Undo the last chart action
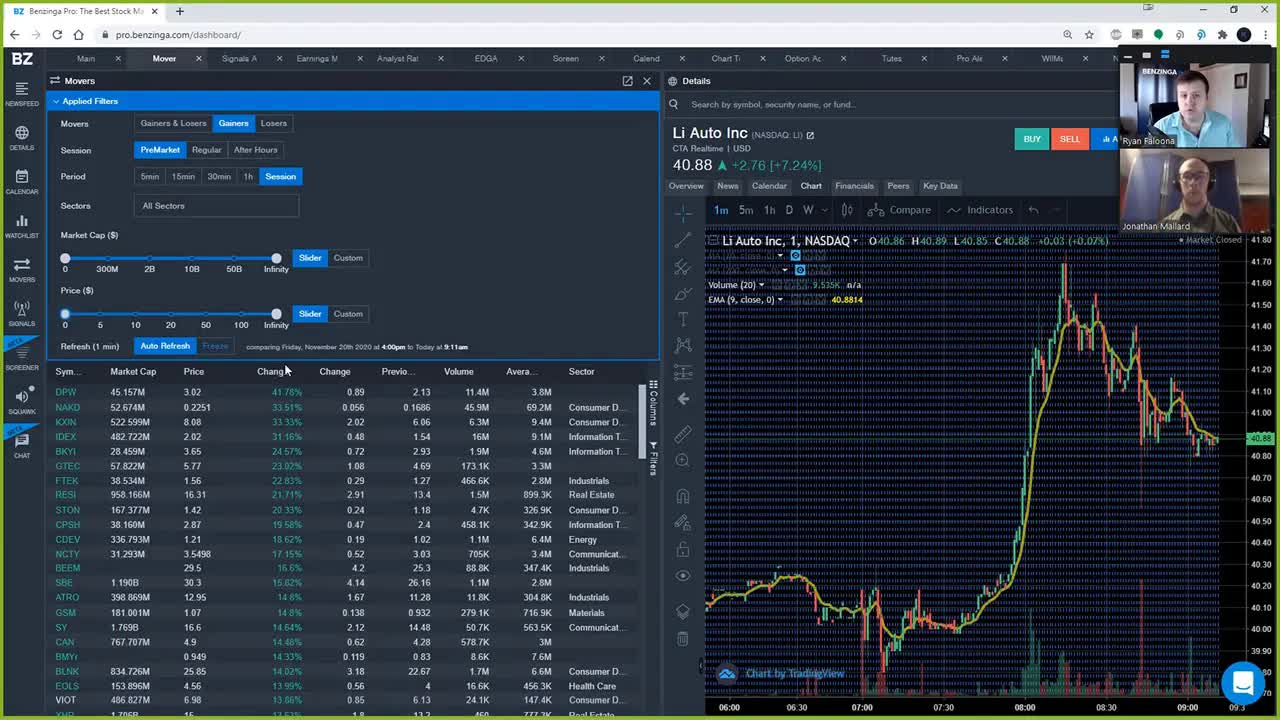 click(1033, 210)
